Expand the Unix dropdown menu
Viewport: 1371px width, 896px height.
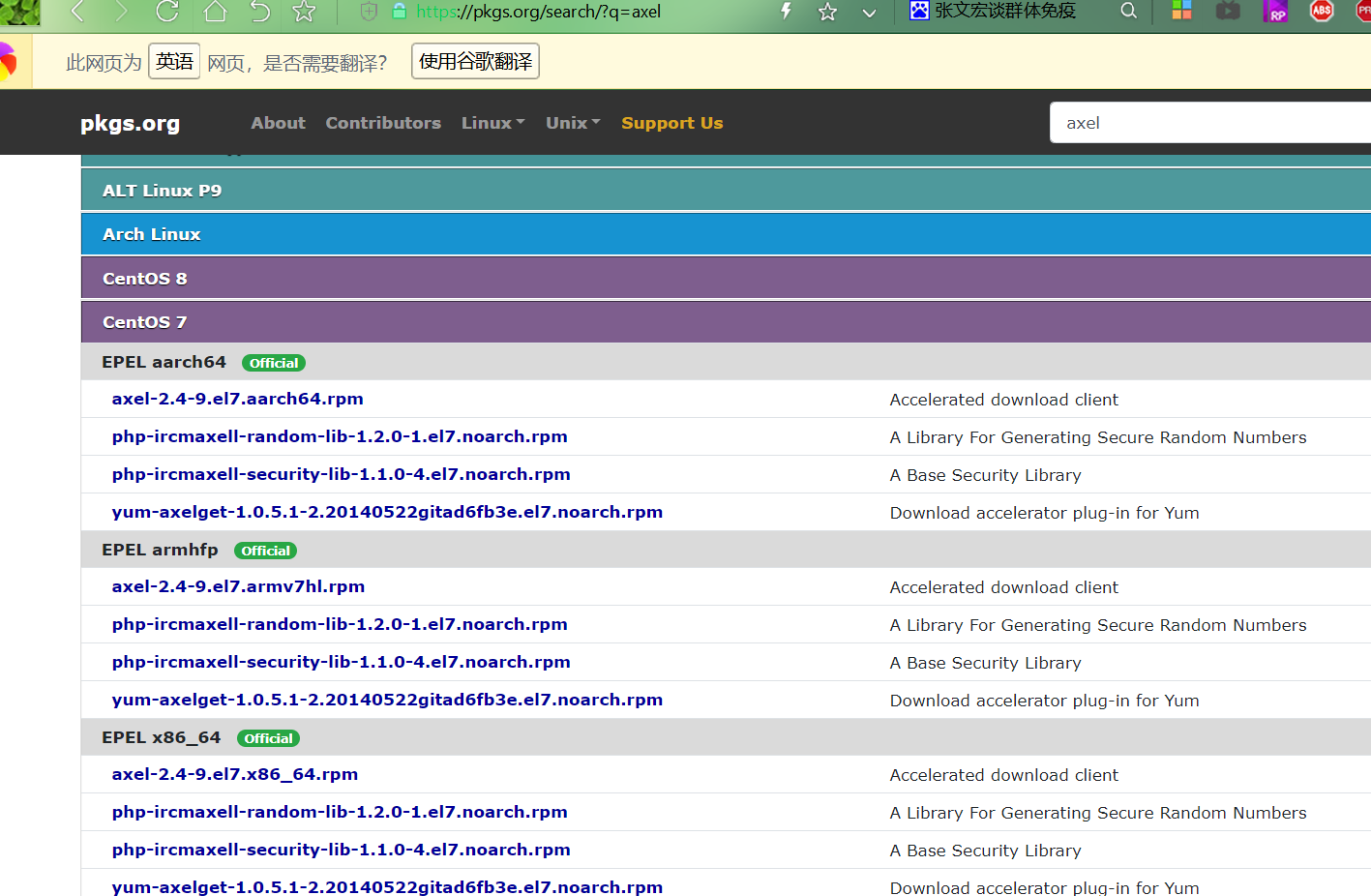573,123
